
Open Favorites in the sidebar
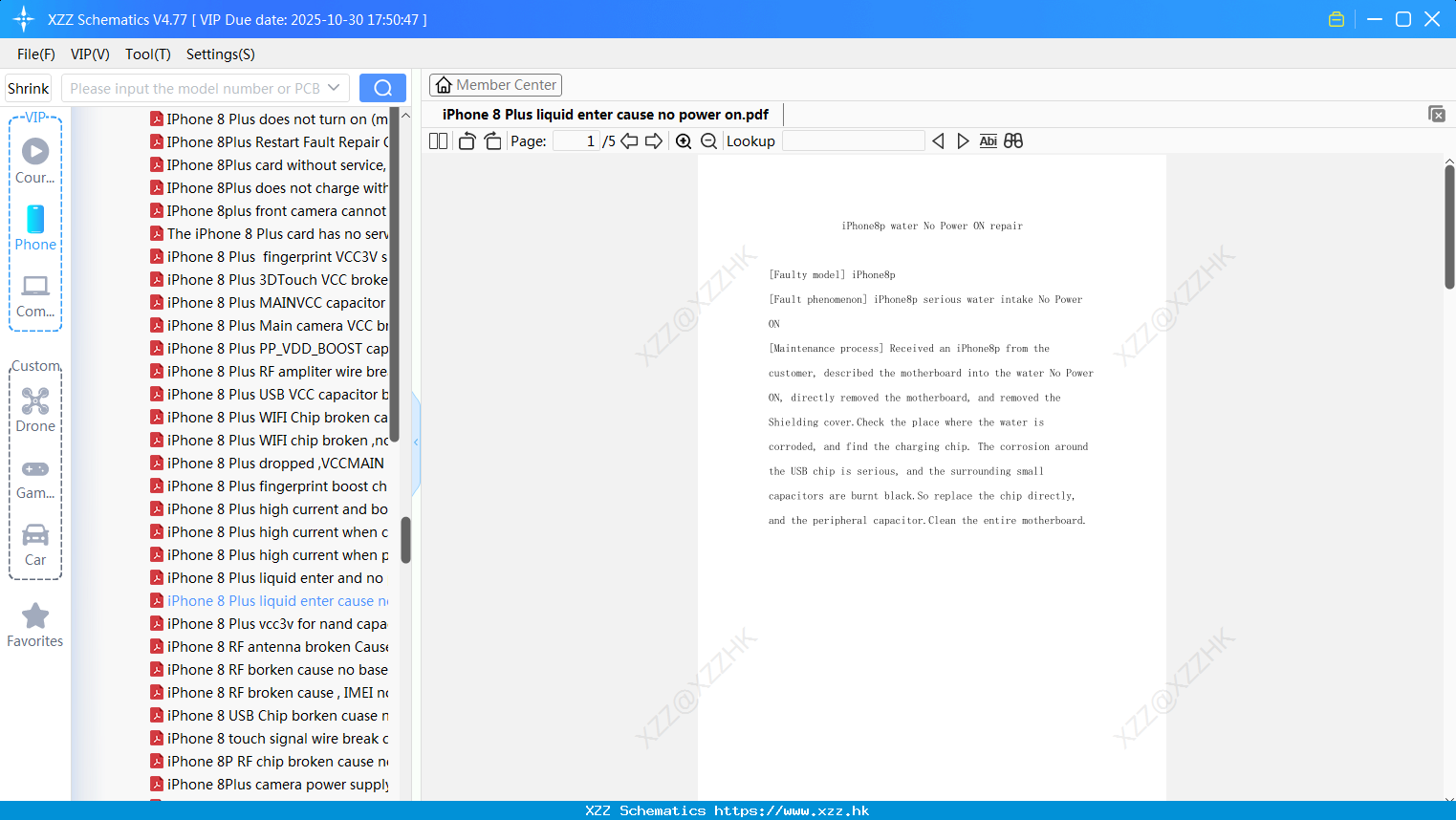35,626
